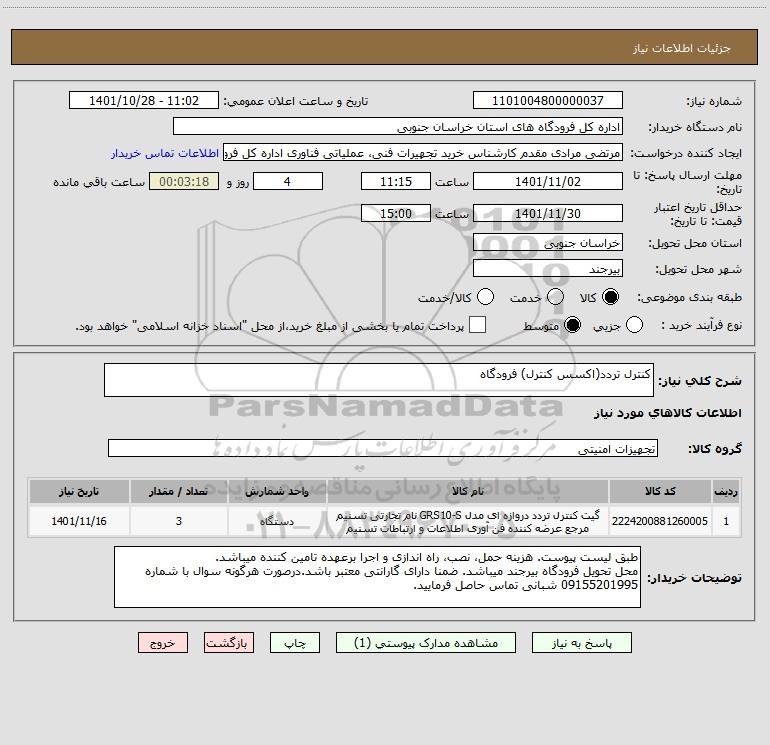Click the نام کالا column header

pos(468,492)
